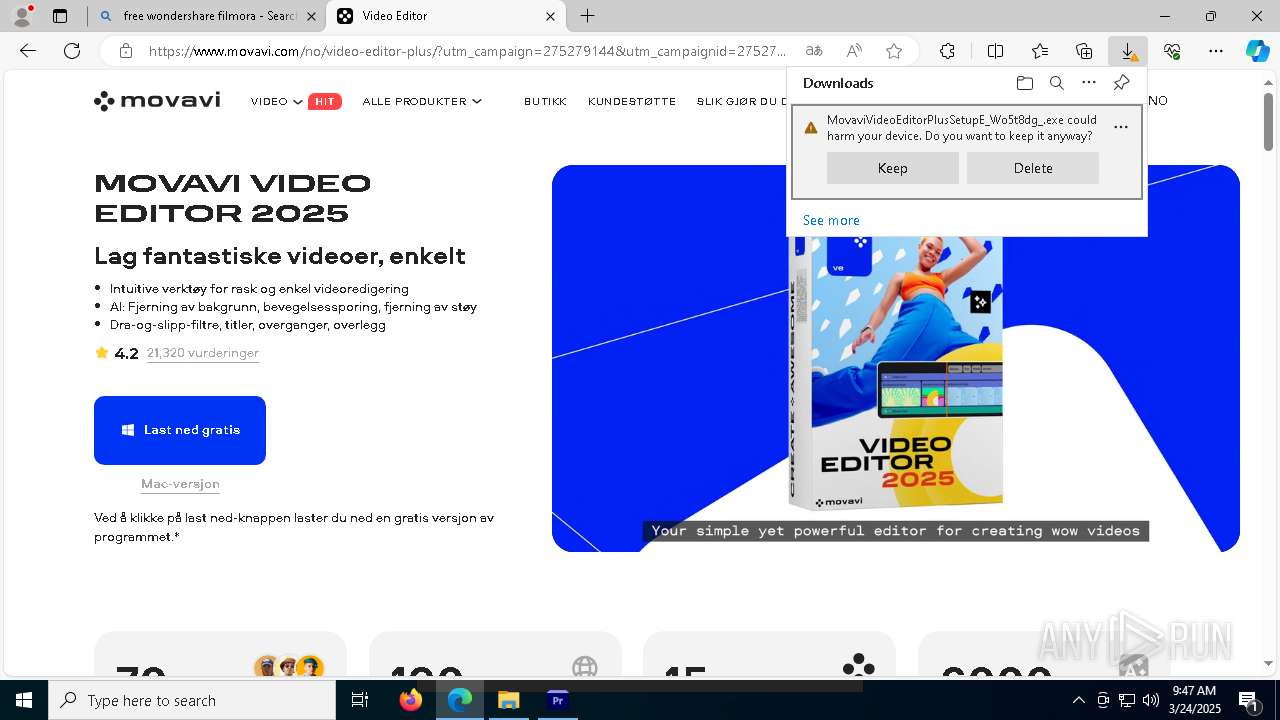The width and height of the screenshot is (1280, 720).
Task: Click the Video Editor 2025 box image
Action: (x=894, y=372)
